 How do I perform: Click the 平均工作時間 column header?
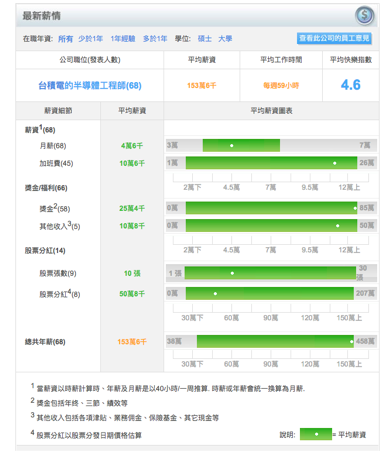tap(281, 60)
